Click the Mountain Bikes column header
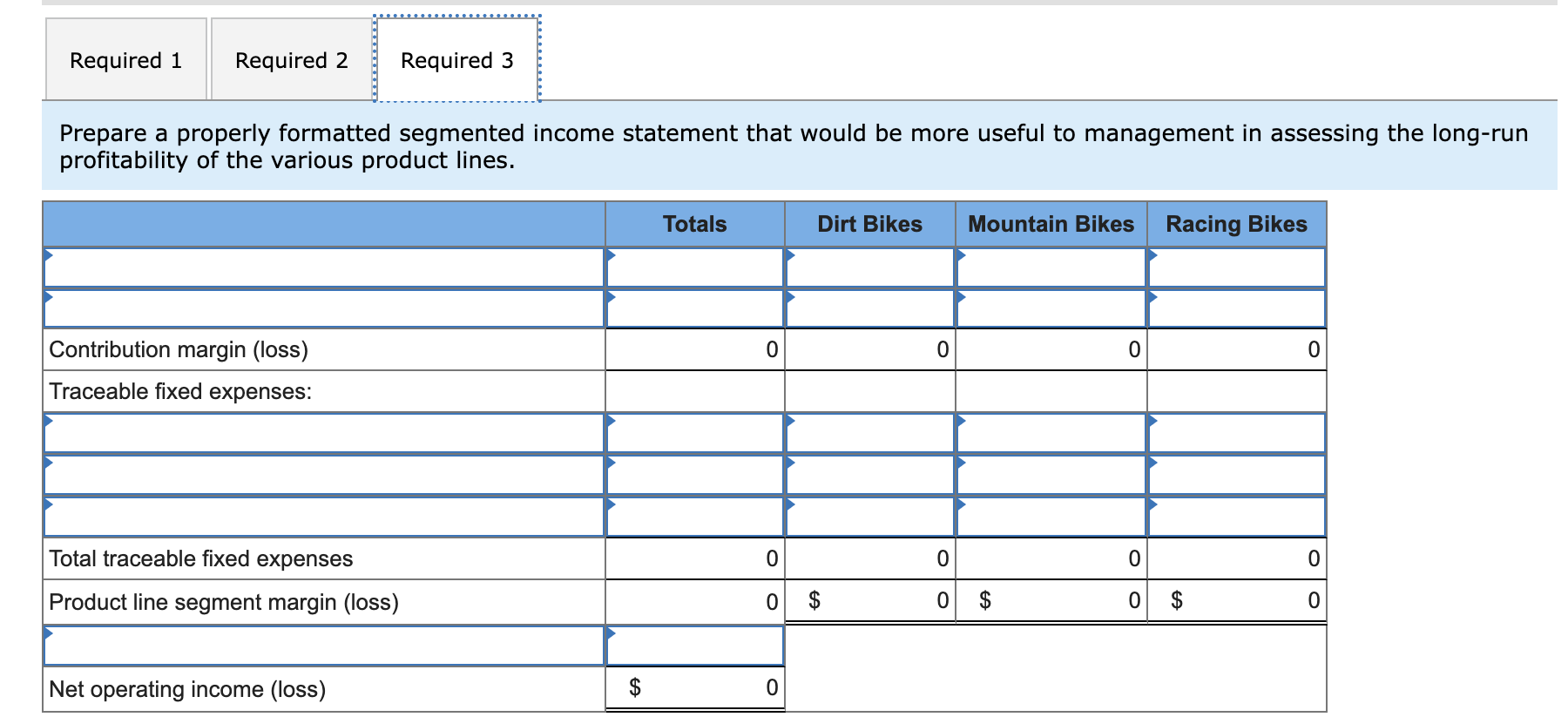 pos(1051,224)
